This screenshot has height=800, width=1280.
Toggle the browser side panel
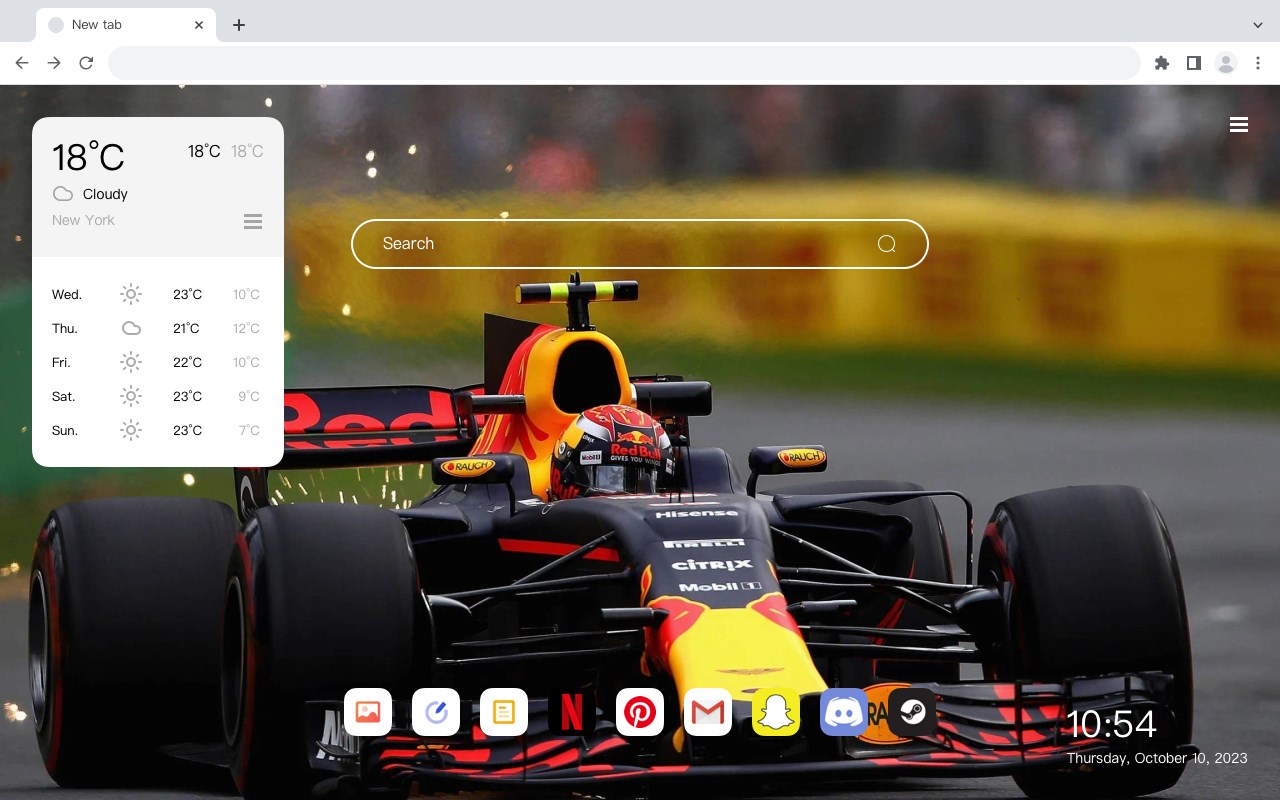click(x=1193, y=63)
